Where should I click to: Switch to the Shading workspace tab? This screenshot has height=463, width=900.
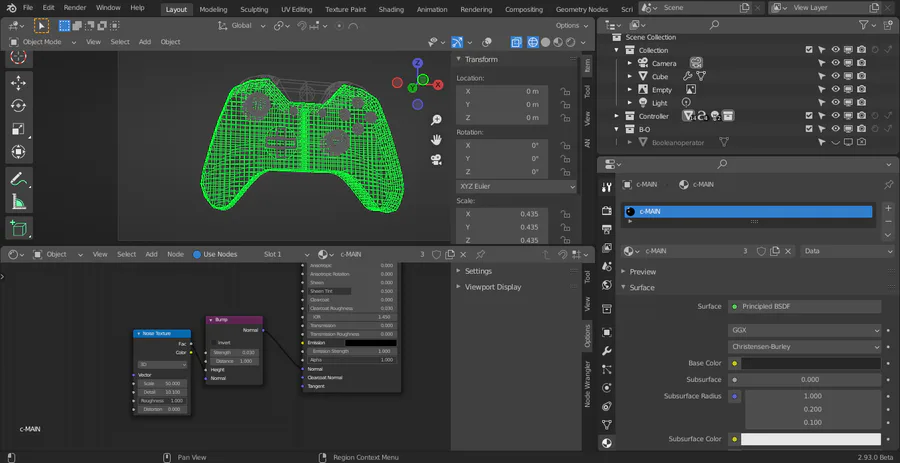click(391, 9)
